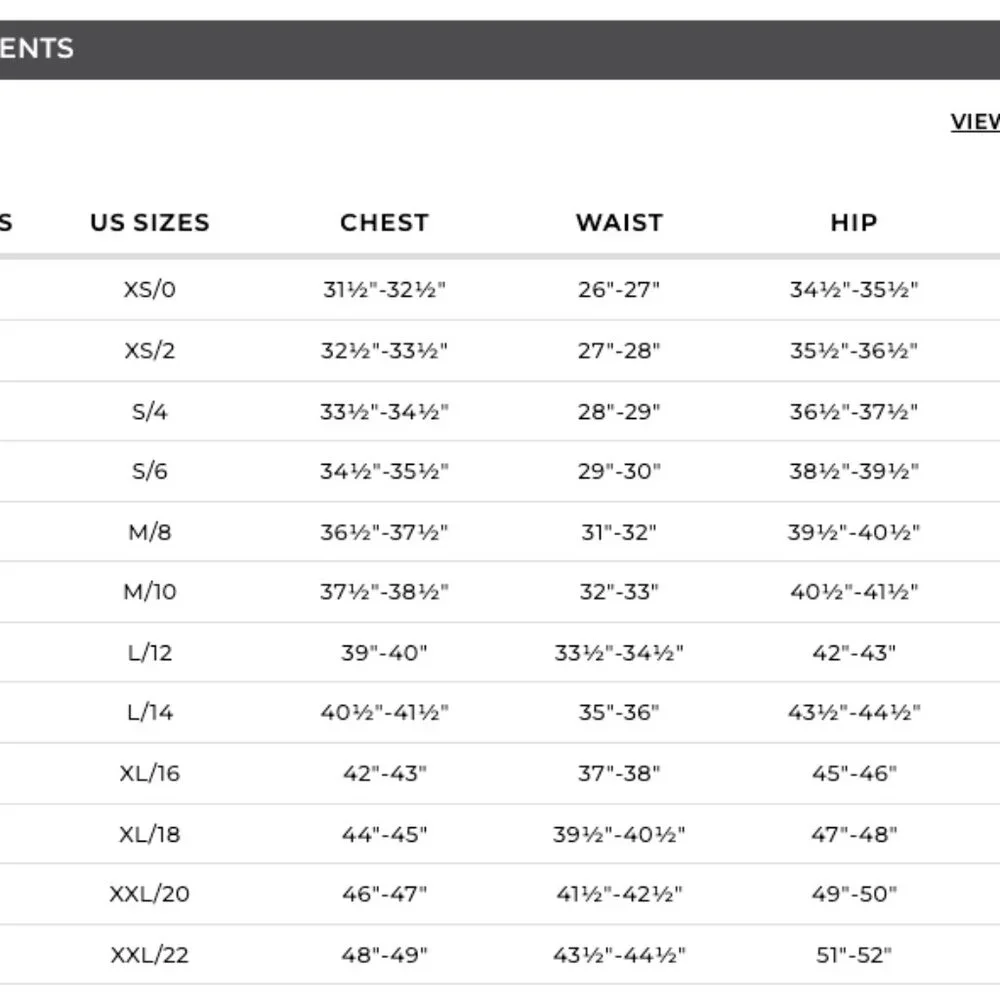1000x1000 pixels.
Task: Select the WAIST column header
Action: [619, 223]
